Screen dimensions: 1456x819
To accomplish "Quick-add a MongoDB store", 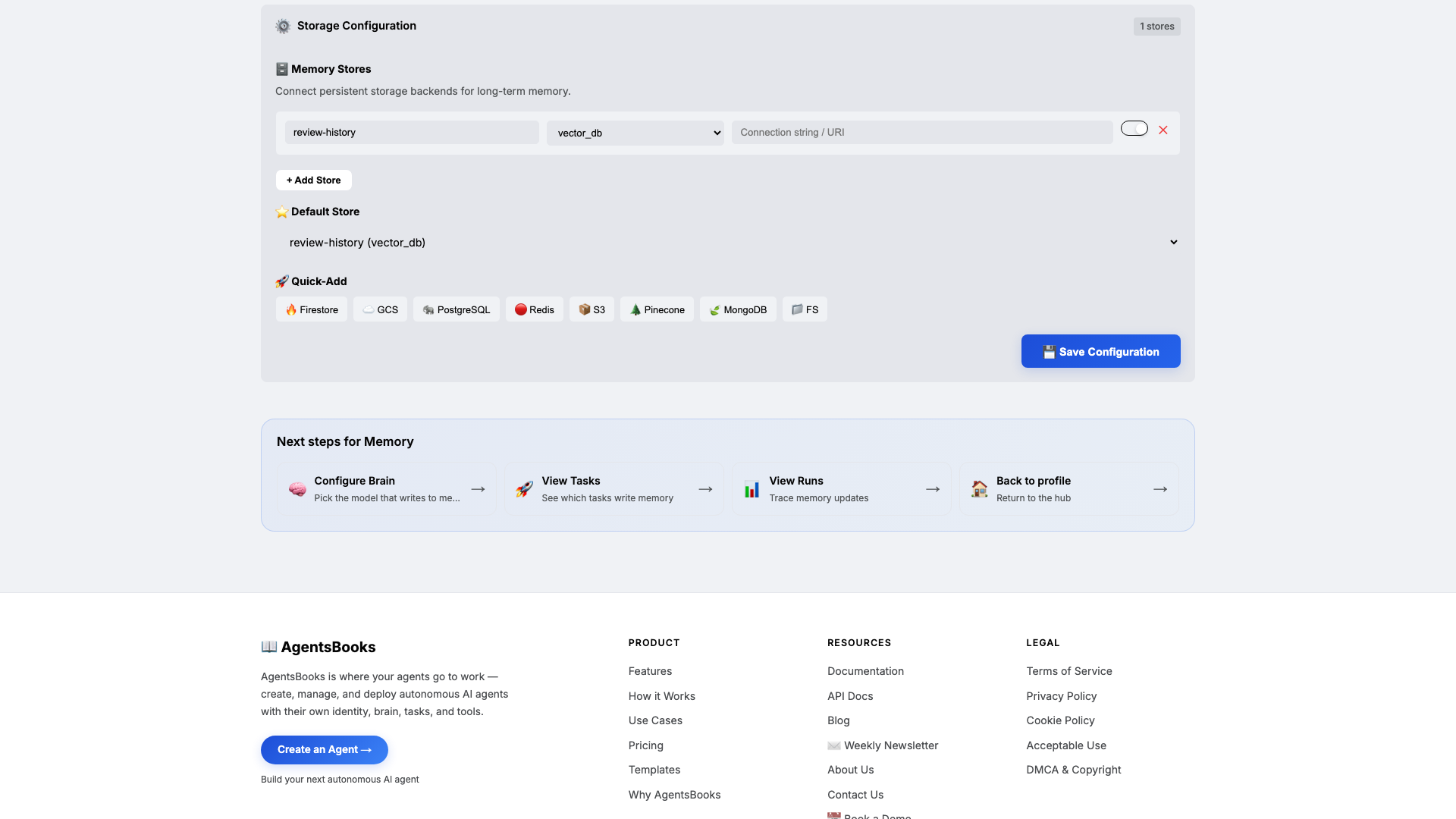I will point(738,309).
